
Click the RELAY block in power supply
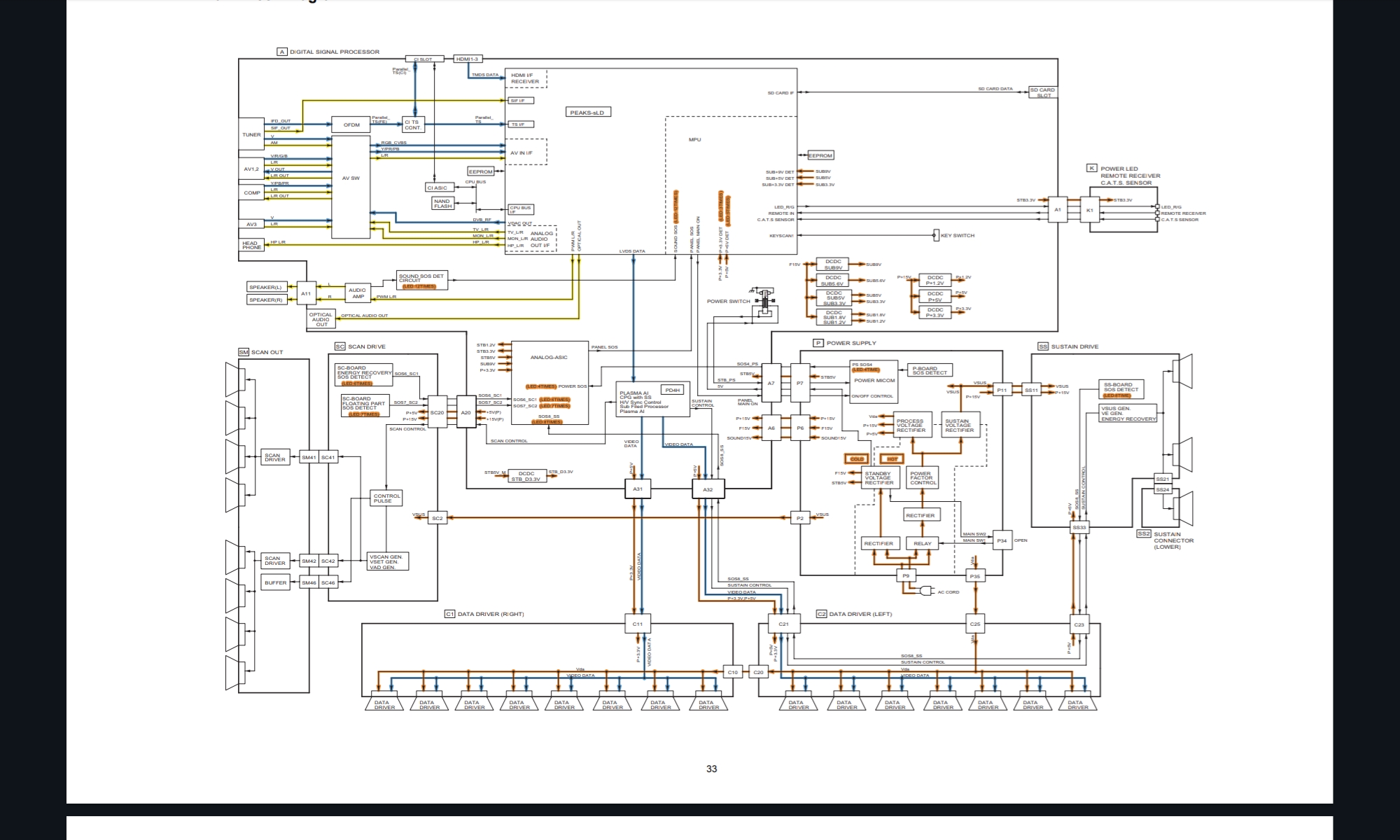coord(923,543)
